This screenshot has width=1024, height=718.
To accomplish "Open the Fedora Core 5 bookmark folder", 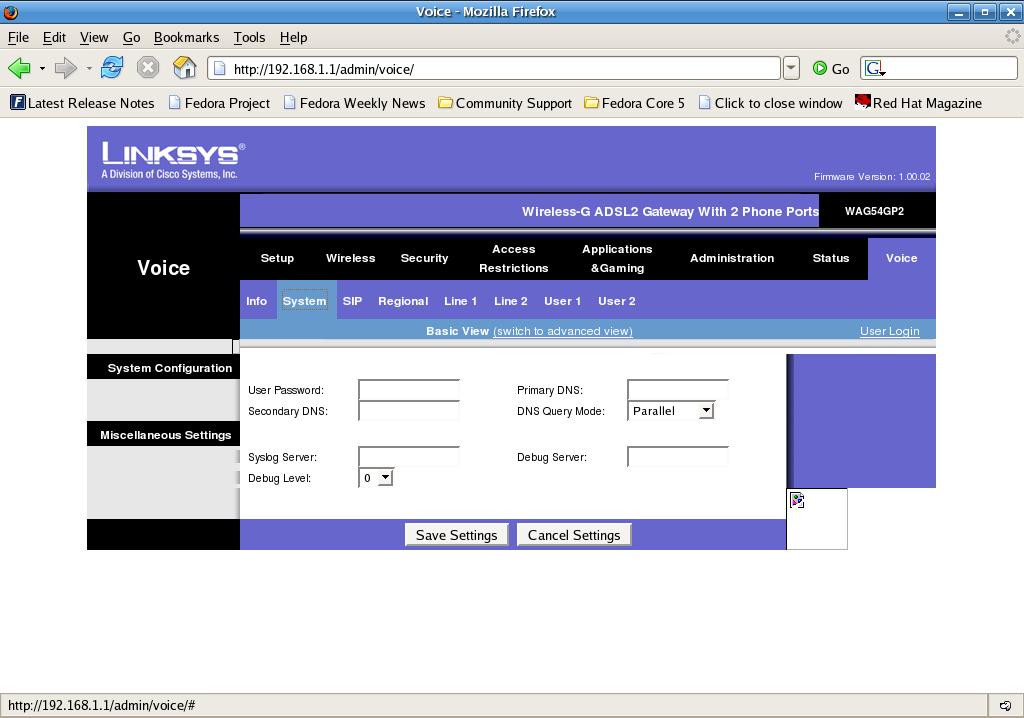I will click(x=634, y=103).
